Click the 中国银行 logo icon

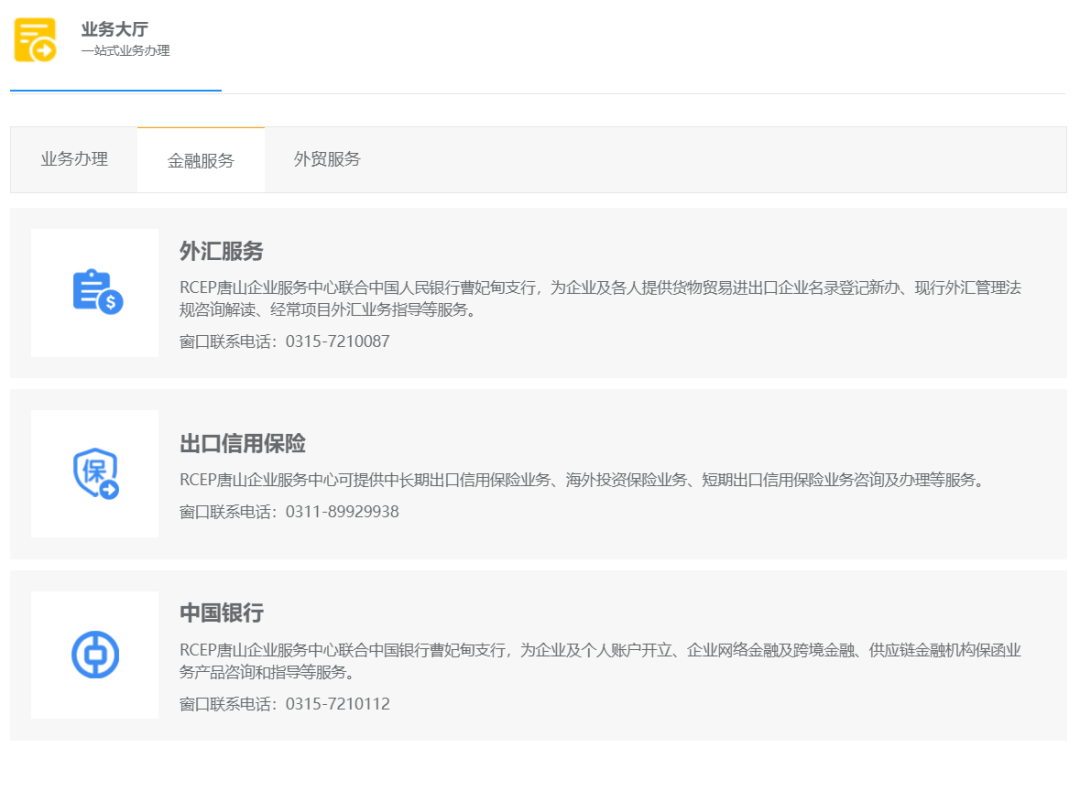(95, 655)
